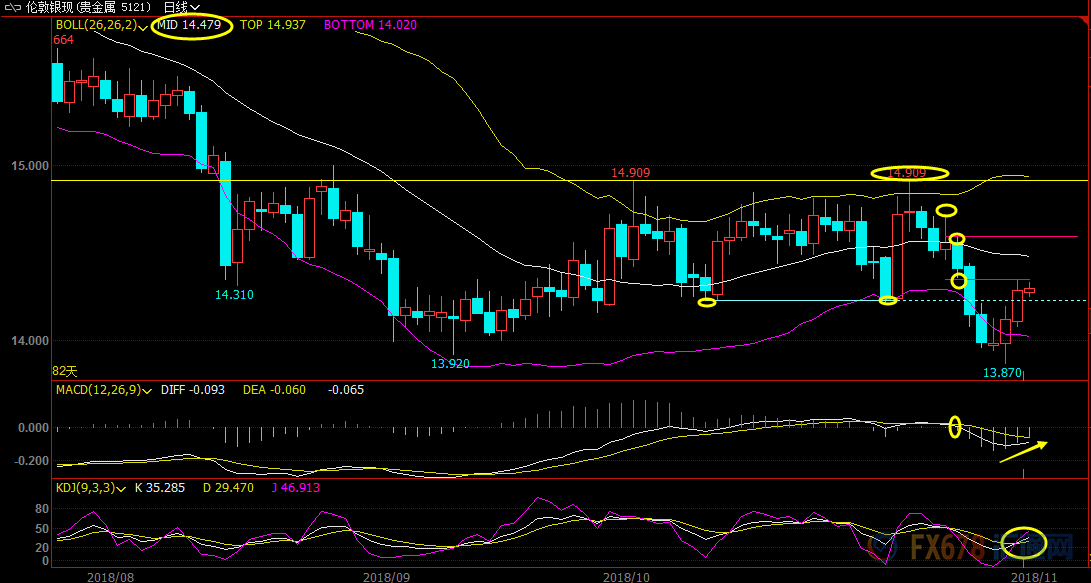Screen dimensions: 1091x583
Task: Select the TOP 14.937 Bollinger value
Action: tap(273, 25)
